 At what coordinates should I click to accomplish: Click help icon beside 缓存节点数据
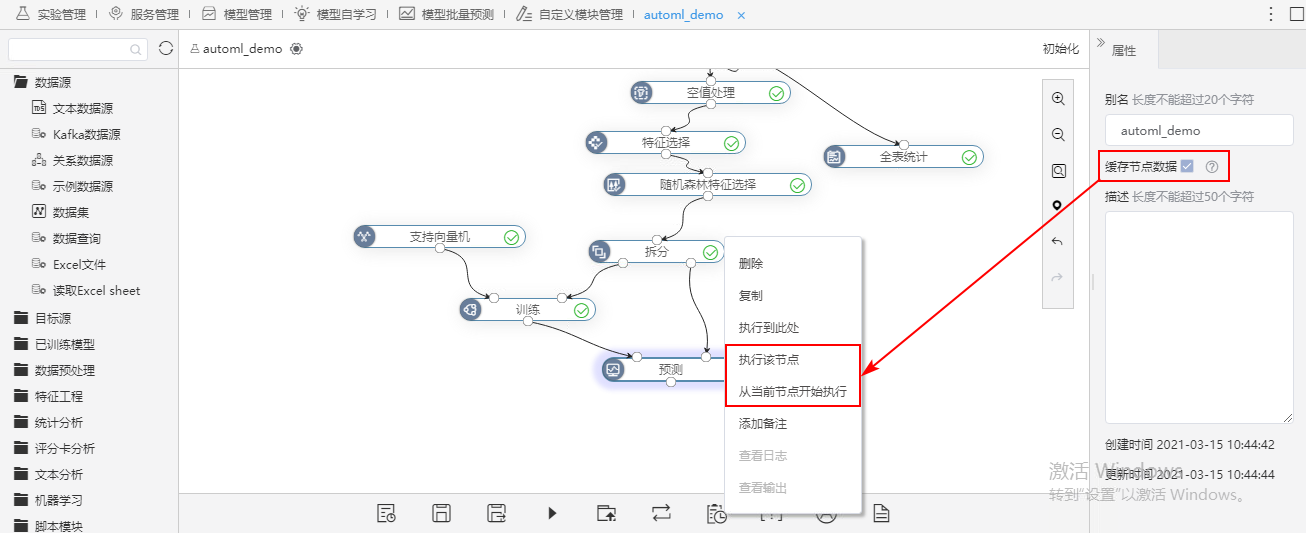click(x=1212, y=166)
